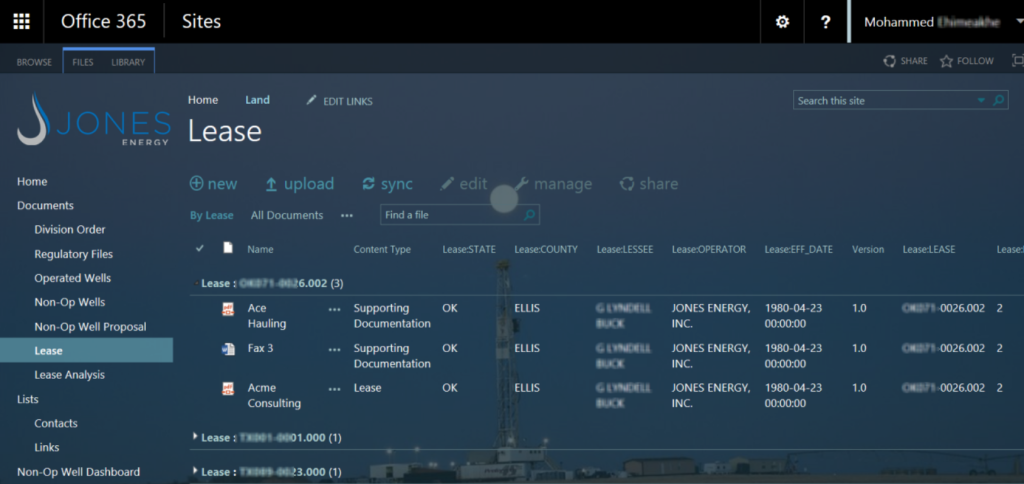
Task: Toggle the select all checkmark column header
Action: (200, 248)
